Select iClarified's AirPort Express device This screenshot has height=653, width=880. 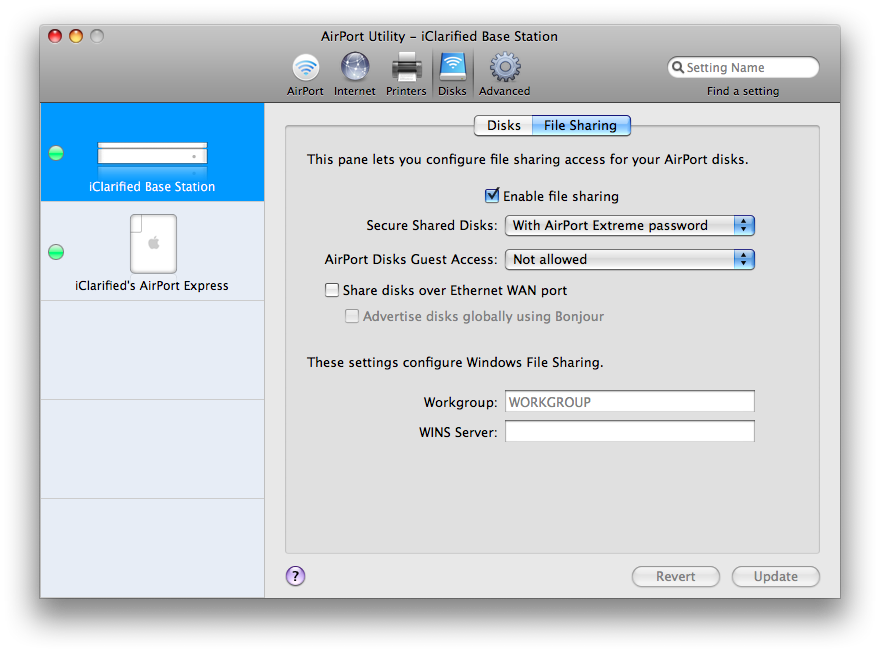pos(152,252)
